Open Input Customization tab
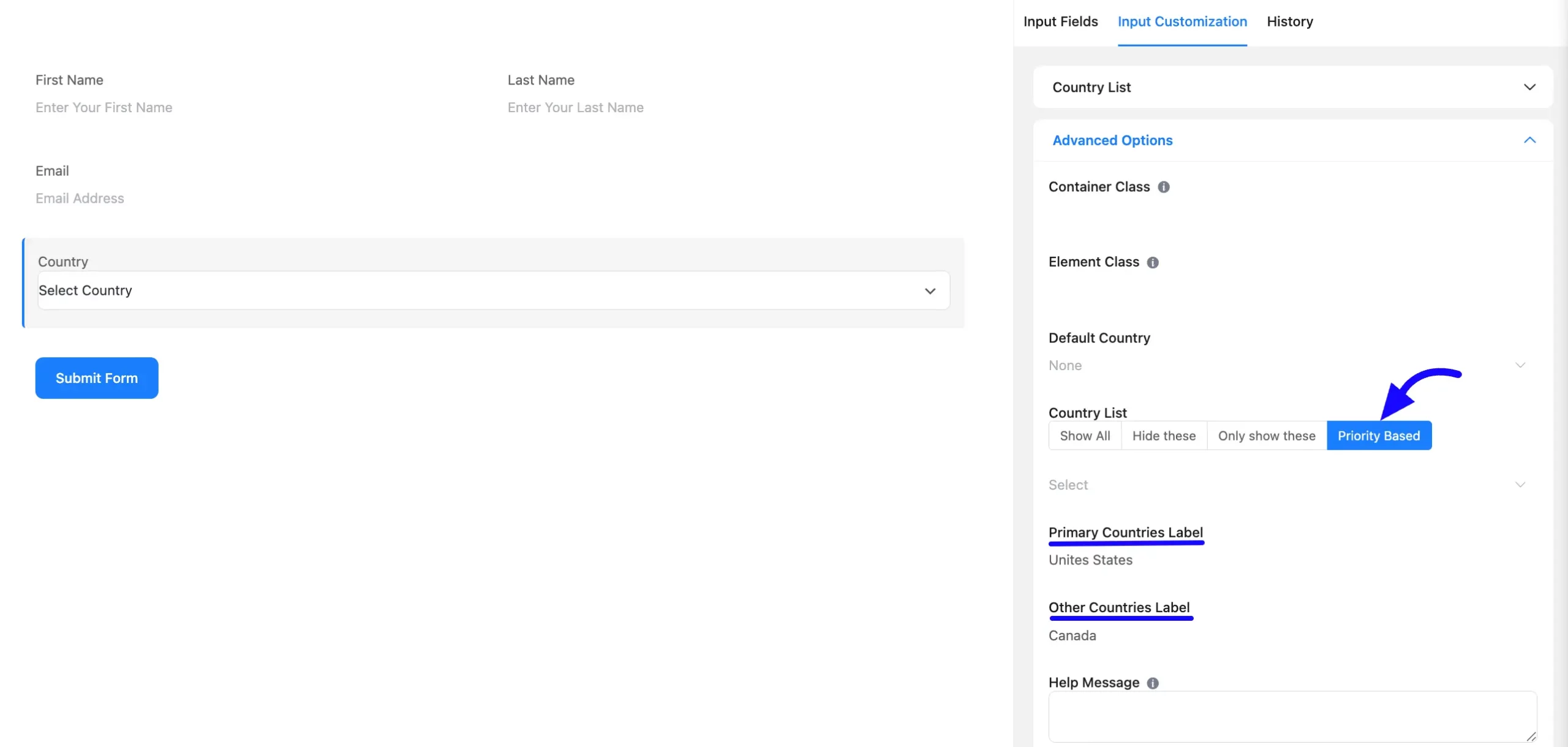1568x747 pixels. tap(1182, 21)
